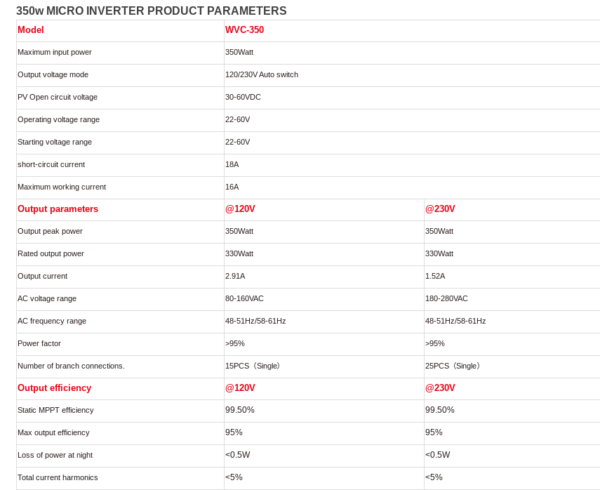The height and width of the screenshot is (490, 600).
Task: Select the Static MPPT efficiency label
Action: point(55,410)
